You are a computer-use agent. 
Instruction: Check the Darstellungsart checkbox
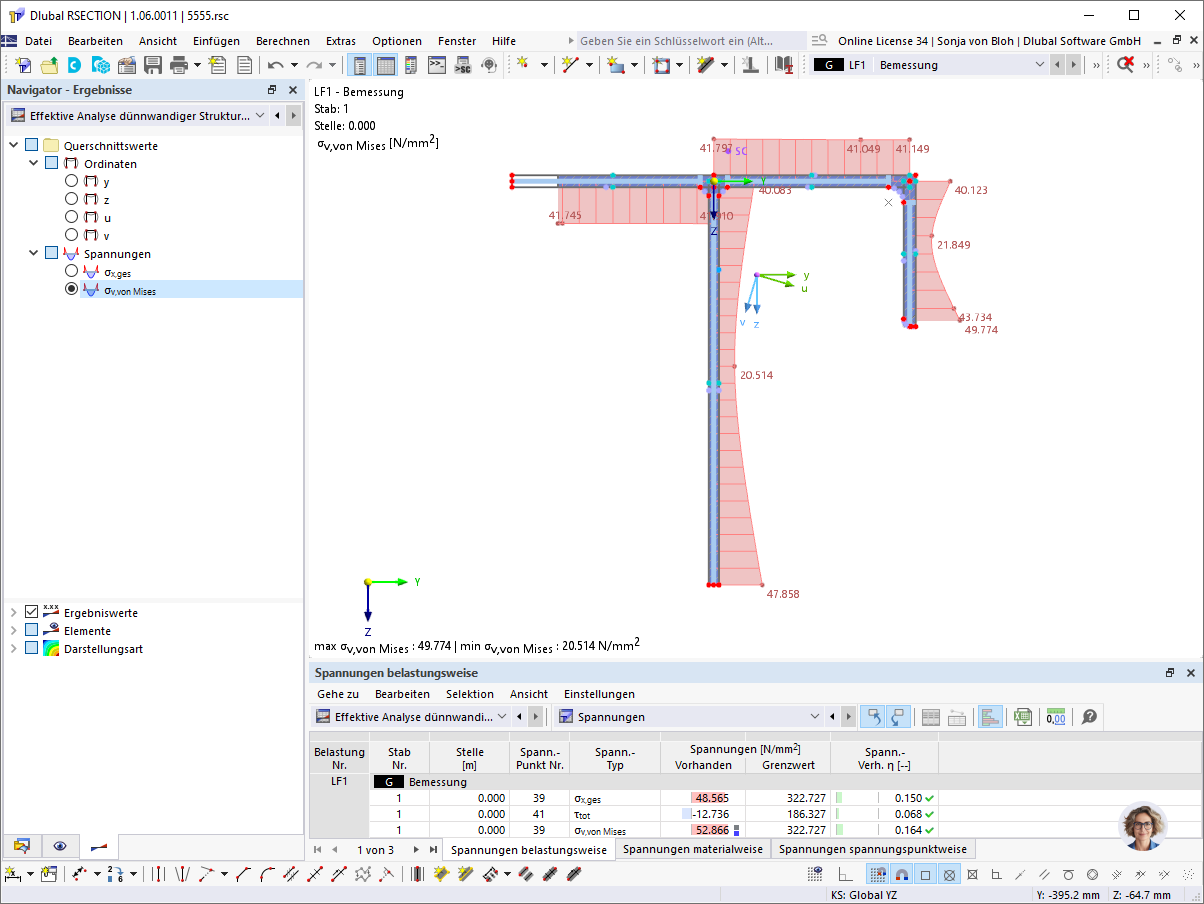32,648
